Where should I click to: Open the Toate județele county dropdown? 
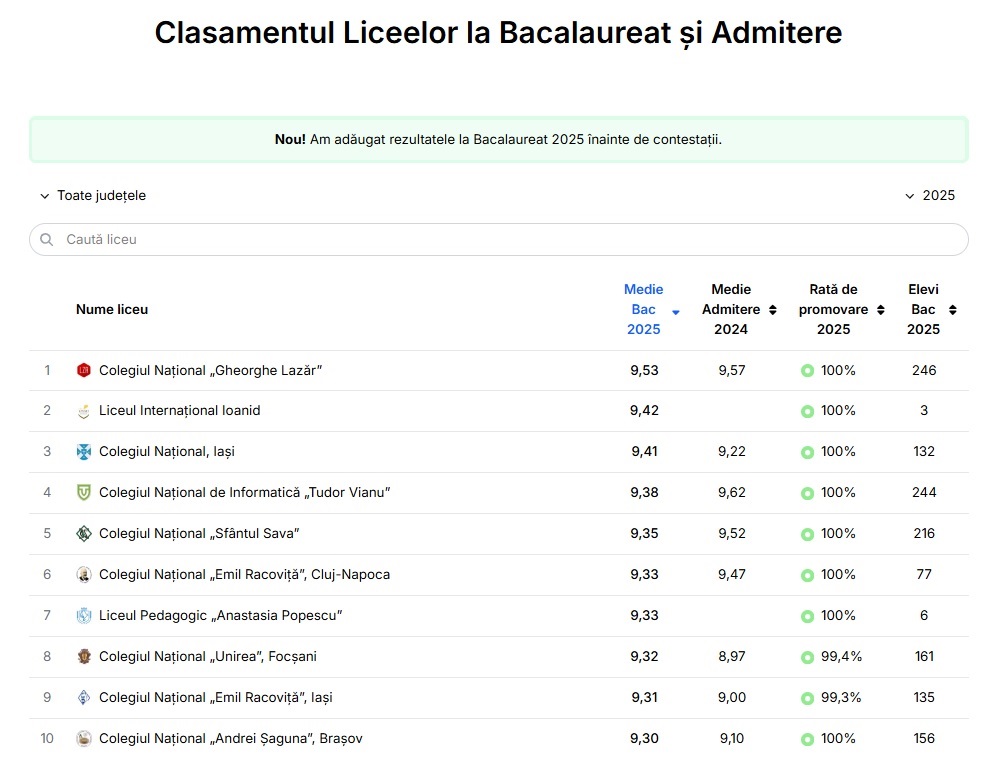click(x=93, y=196)
